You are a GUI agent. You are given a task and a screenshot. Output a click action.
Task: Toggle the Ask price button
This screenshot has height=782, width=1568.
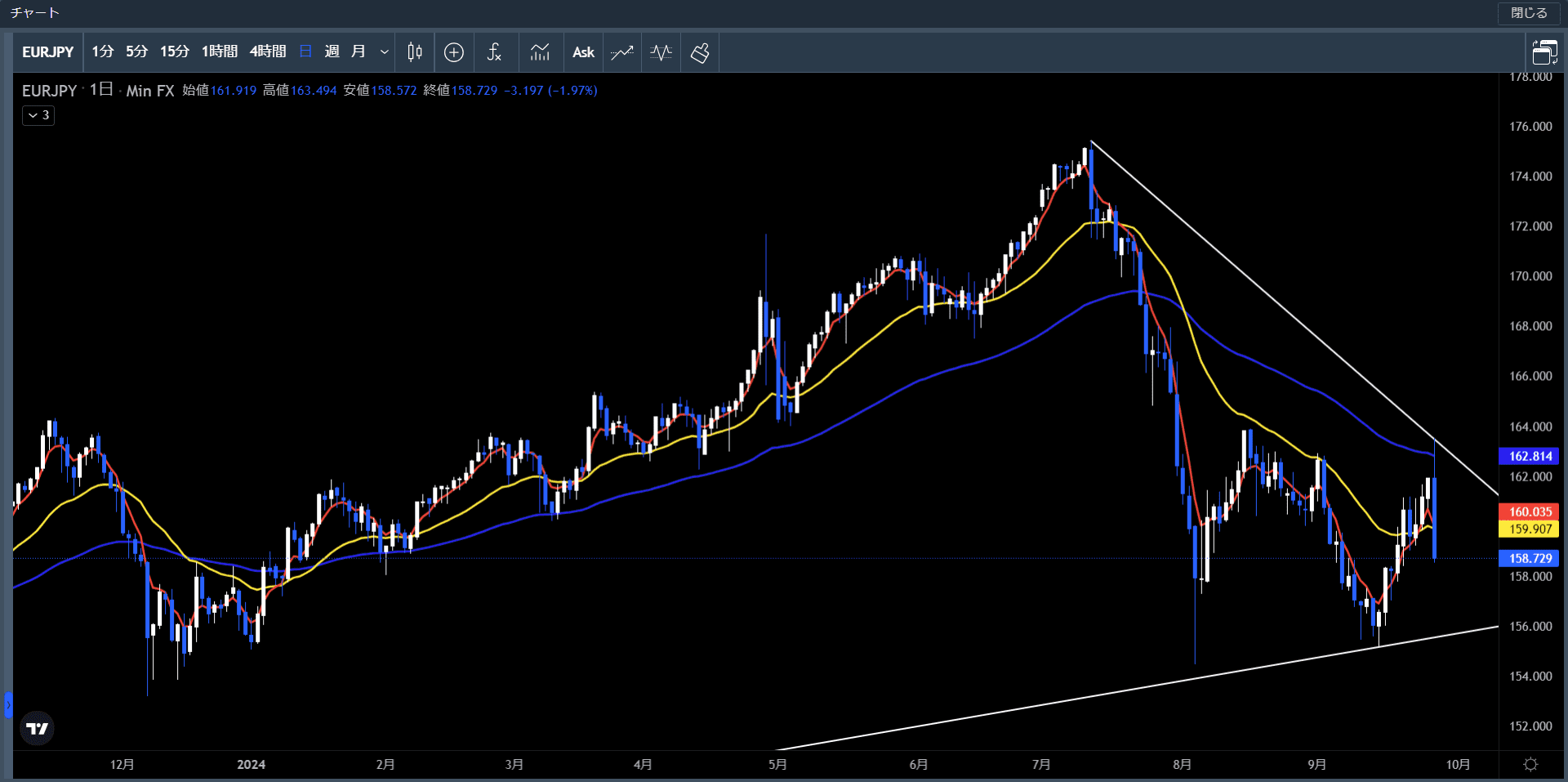583,52
